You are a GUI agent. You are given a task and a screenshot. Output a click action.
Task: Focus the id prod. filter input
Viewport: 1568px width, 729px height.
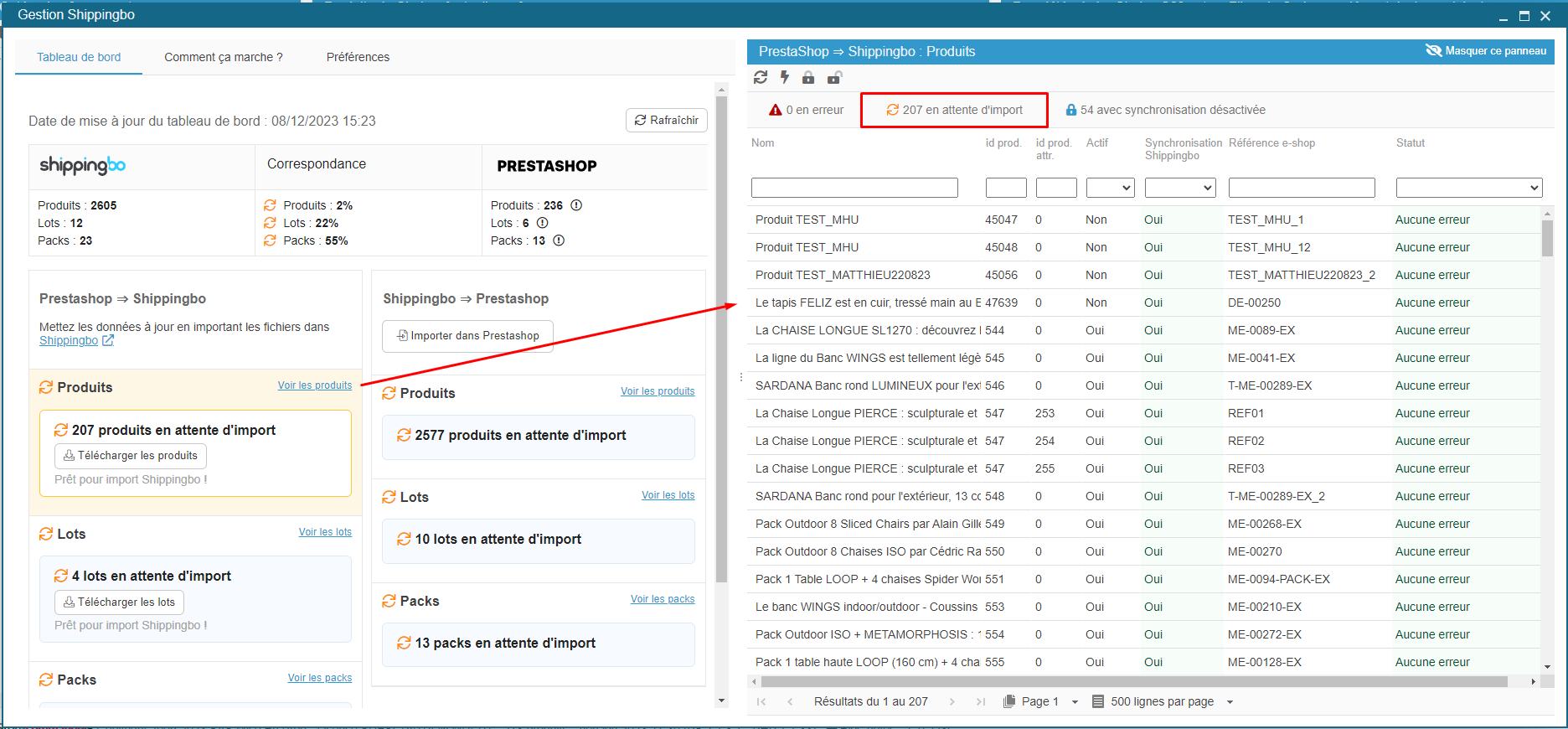[x=1006, y=188]
